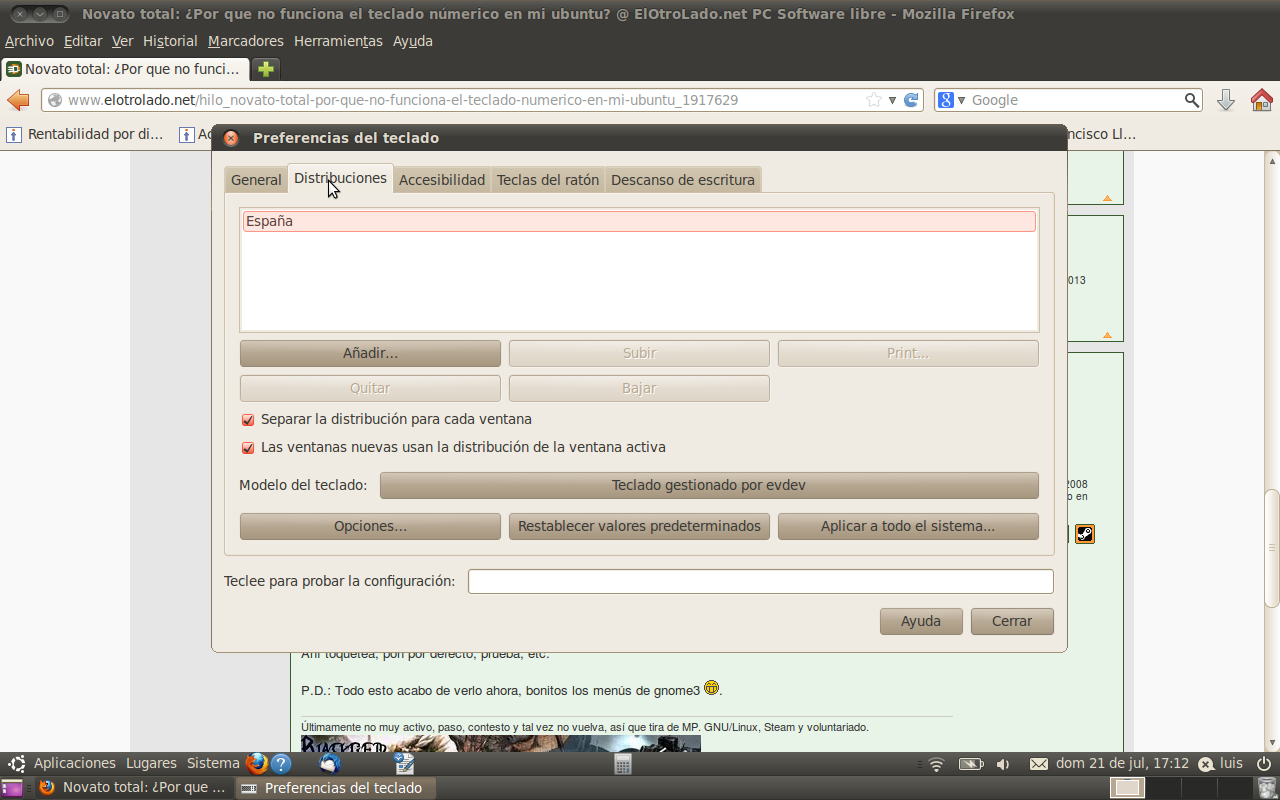Click the Ayuda button in the dialog
Viewport: 1280px width, 800px height.
(x=921, y=621)
